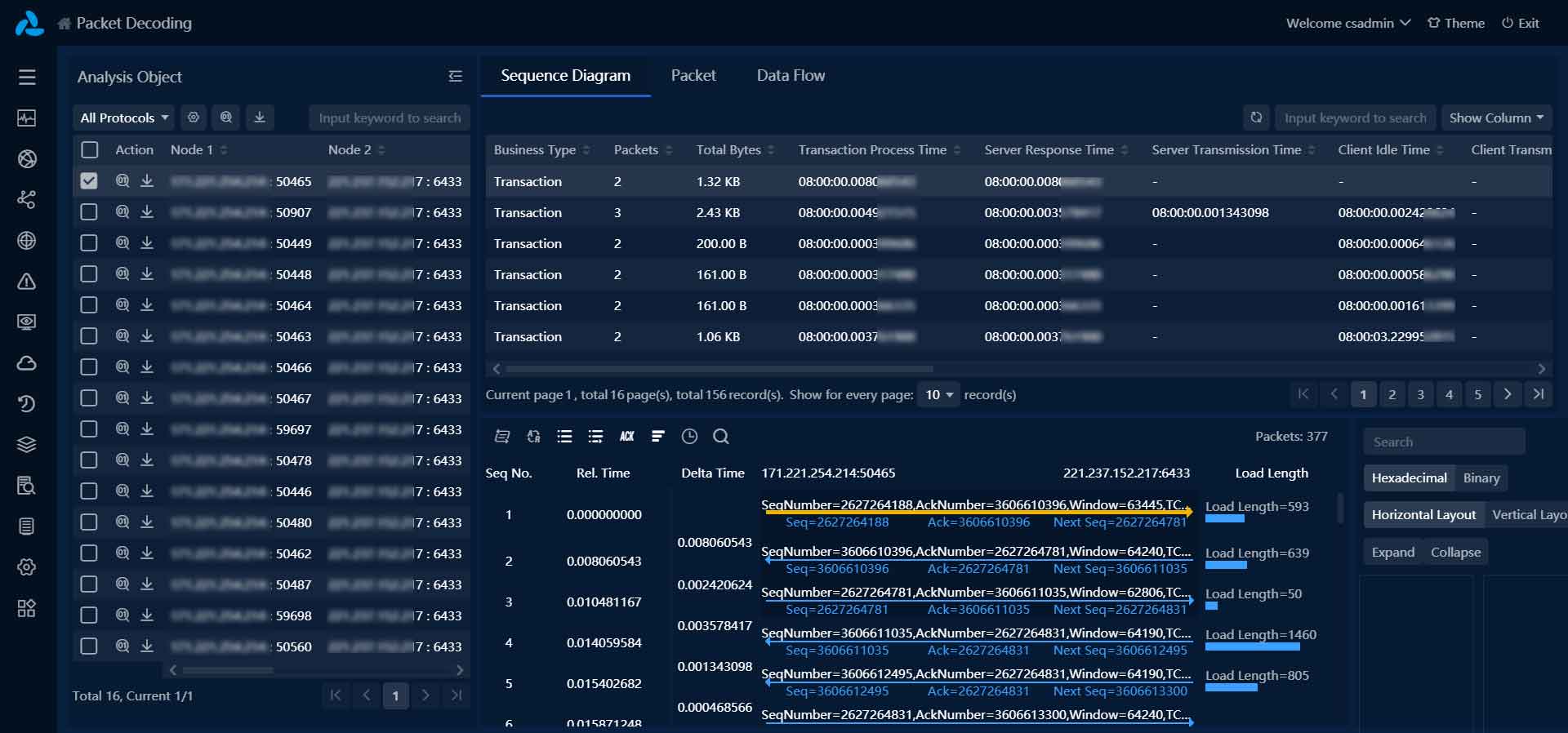
Task: Toggle the select-all checkbox in Analysis Object header
Action: click(90, 149)
